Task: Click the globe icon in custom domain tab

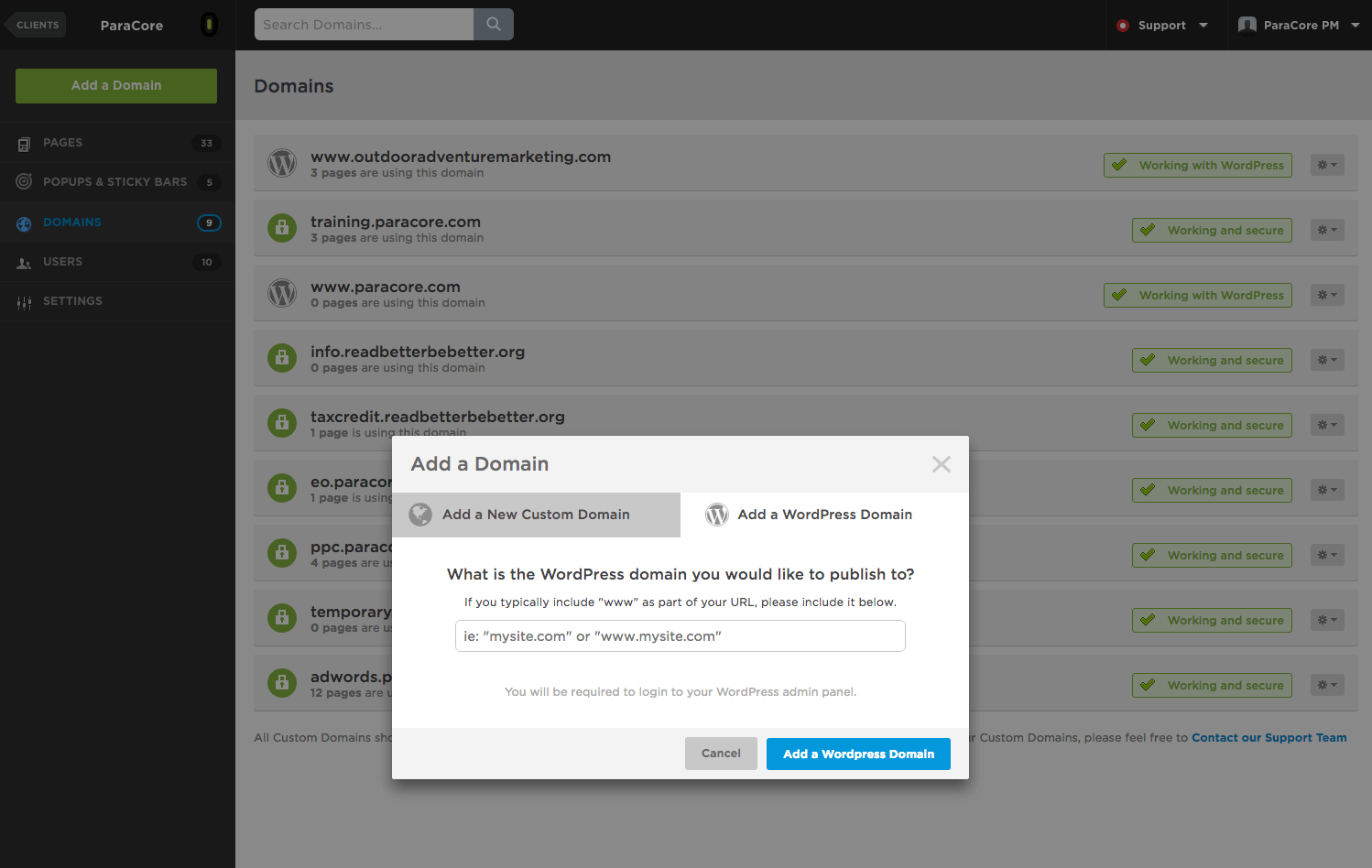Action: pyautogui.click(x=420, y=515)
